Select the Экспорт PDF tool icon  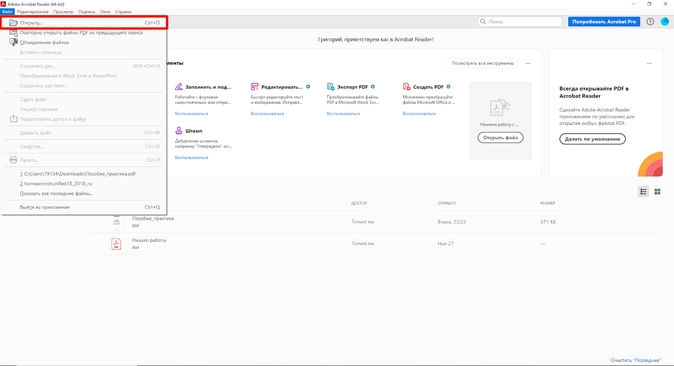pyautogui.click(x=331, y=86)
